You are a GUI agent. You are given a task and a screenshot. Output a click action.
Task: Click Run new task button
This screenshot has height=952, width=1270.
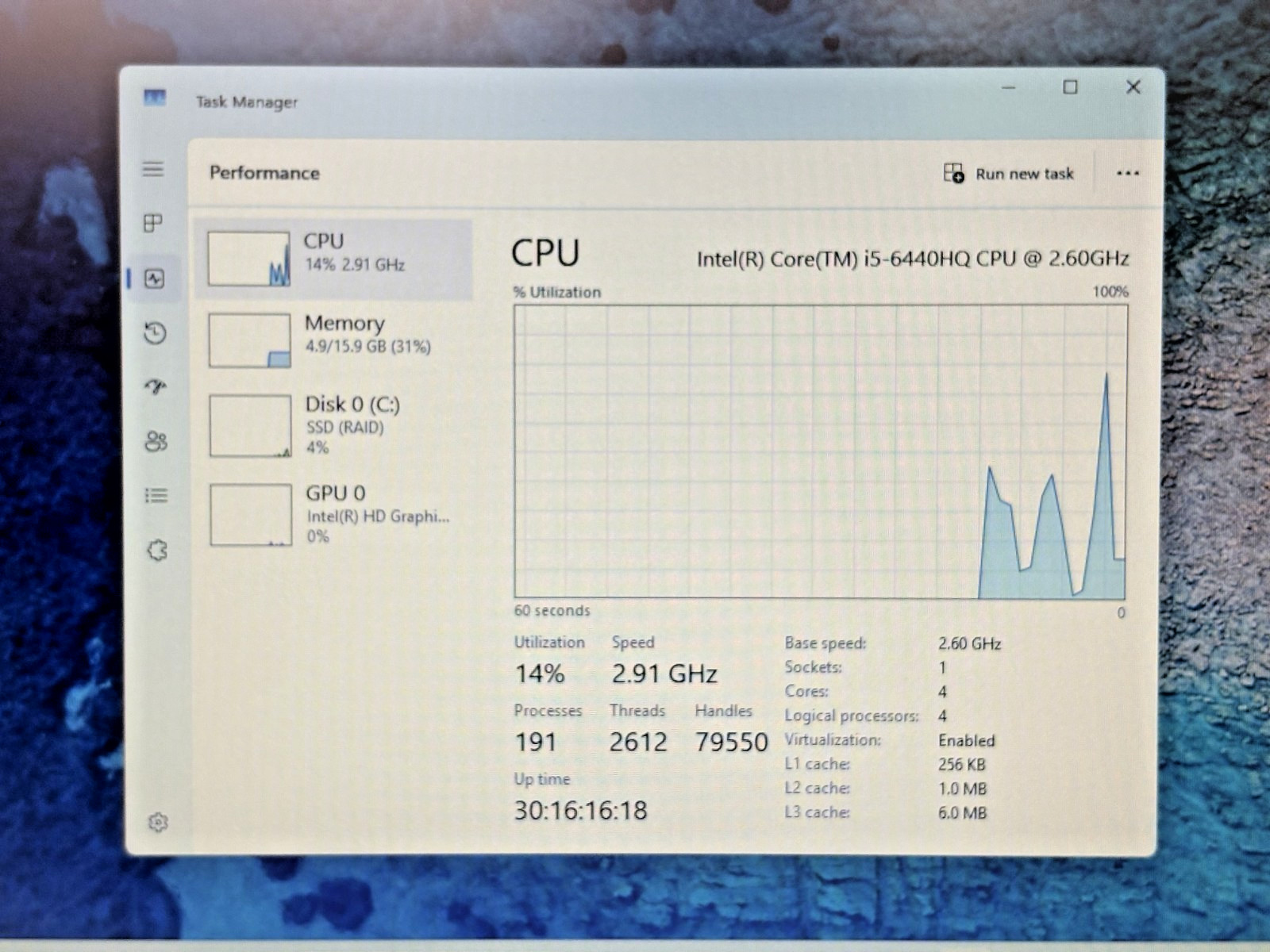pos(1009,173)
